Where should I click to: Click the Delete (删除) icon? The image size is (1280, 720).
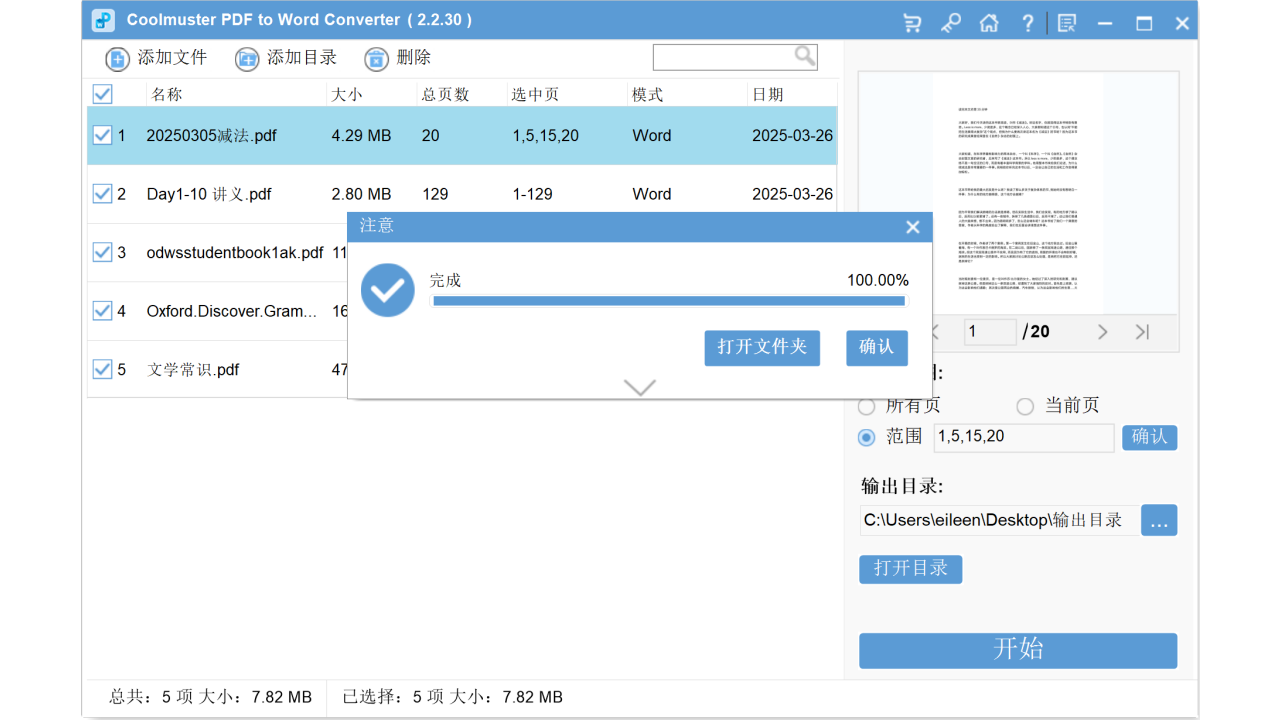(x=376, y=58)
